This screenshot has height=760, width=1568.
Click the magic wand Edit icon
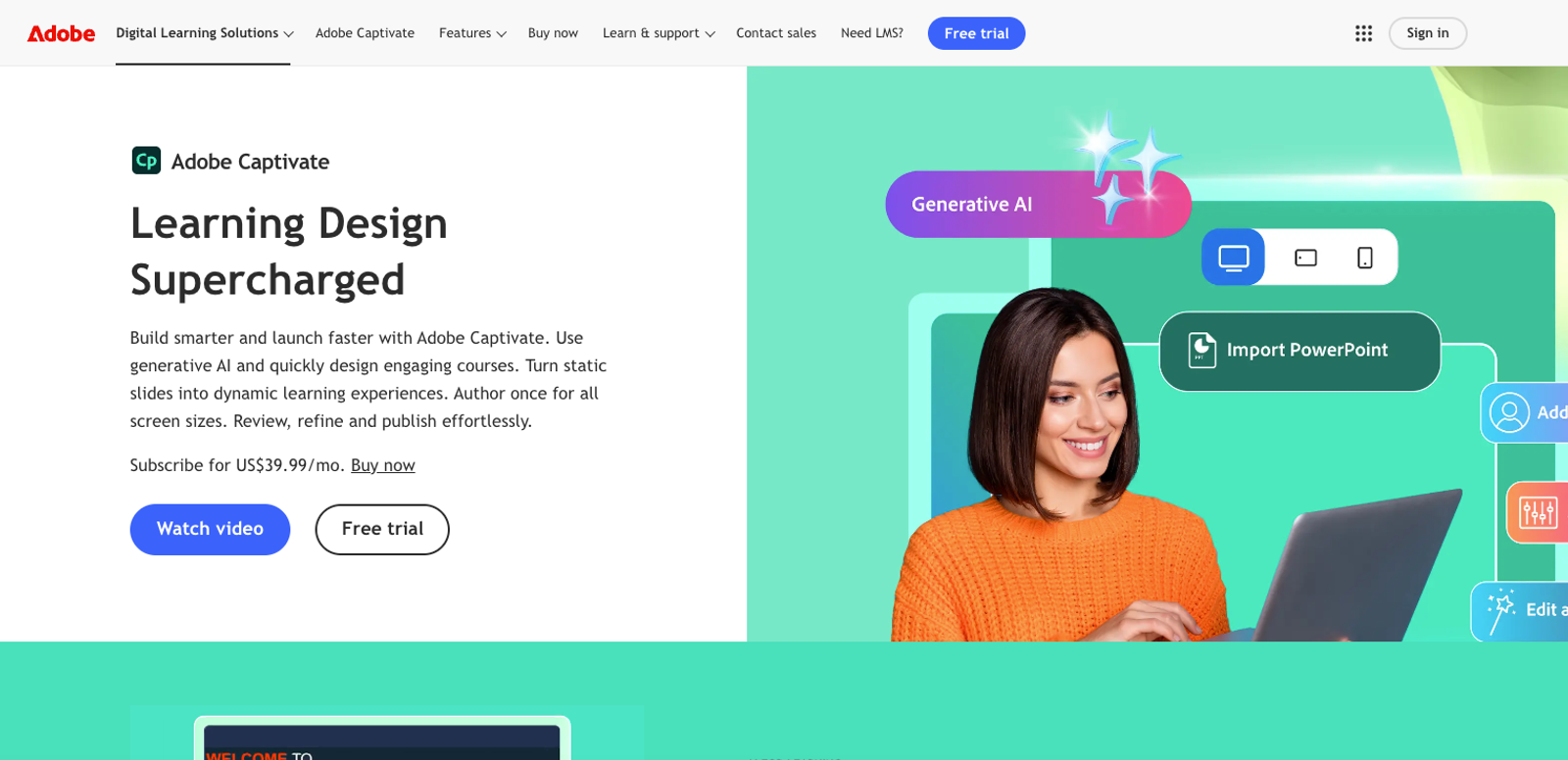click(x=1500, y=610)
